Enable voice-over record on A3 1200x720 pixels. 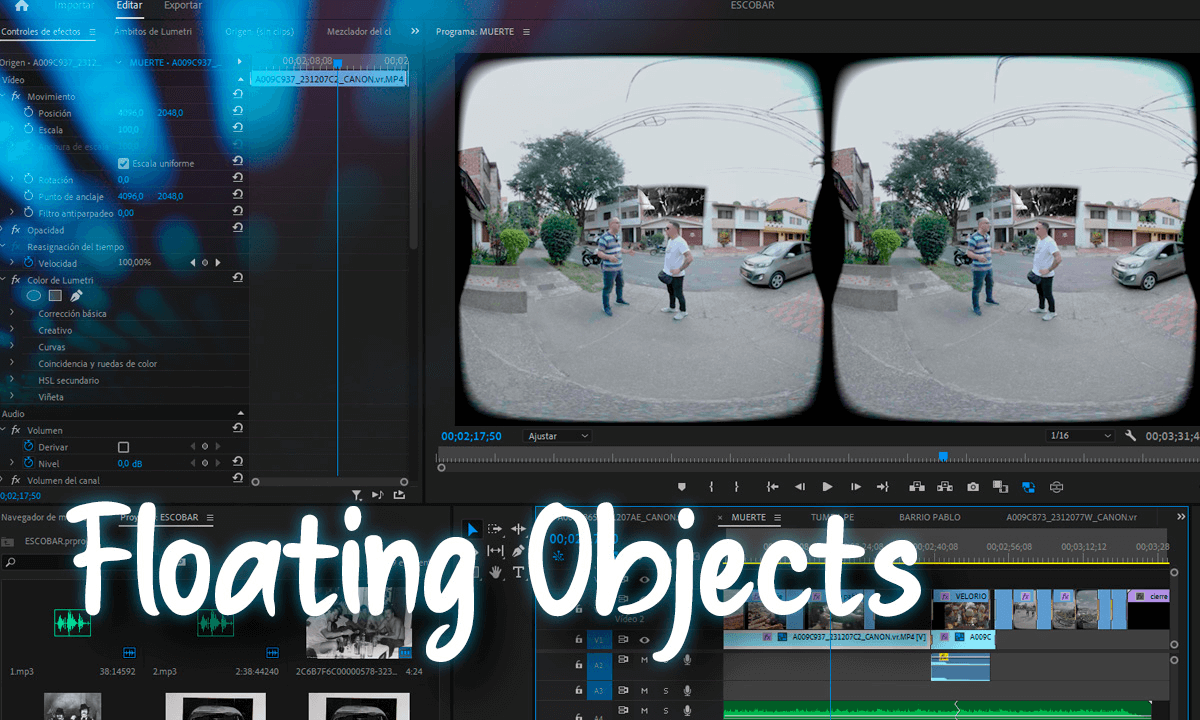click(687, 691)
